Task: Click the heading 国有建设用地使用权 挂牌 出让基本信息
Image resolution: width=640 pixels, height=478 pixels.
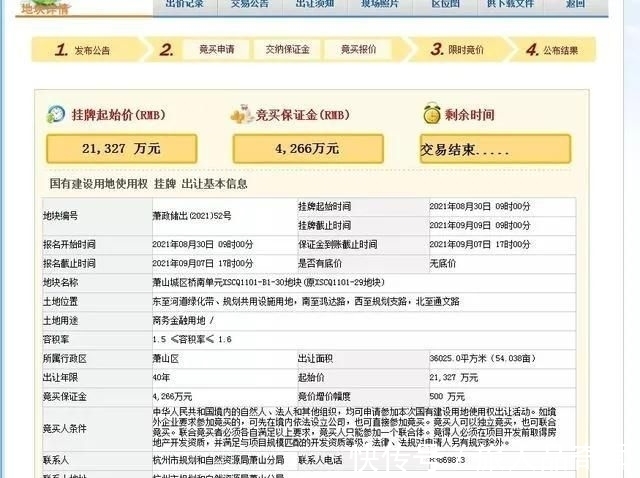Action: 149,184
